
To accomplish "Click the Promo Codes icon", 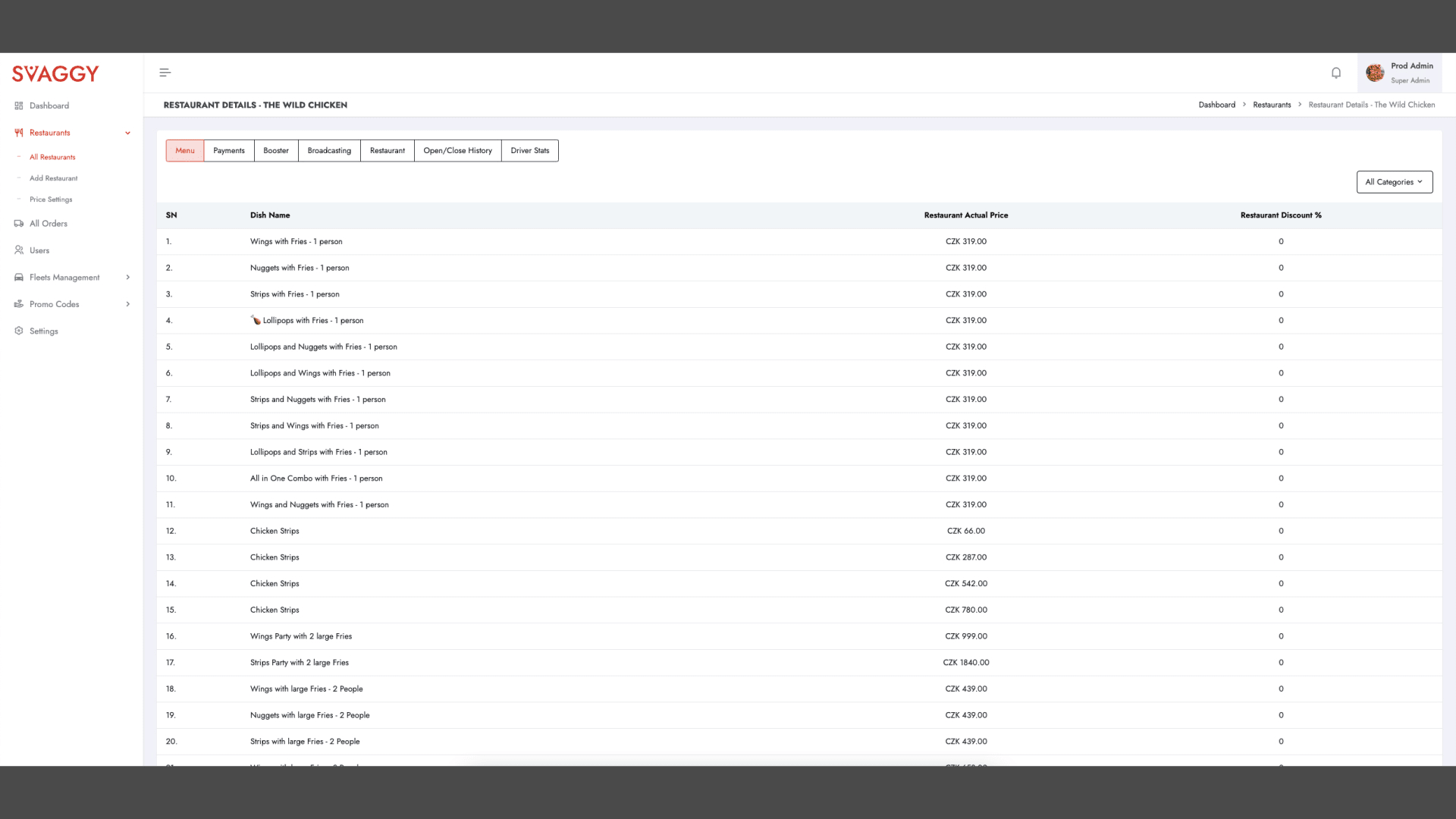I will [x=19, y=304].
